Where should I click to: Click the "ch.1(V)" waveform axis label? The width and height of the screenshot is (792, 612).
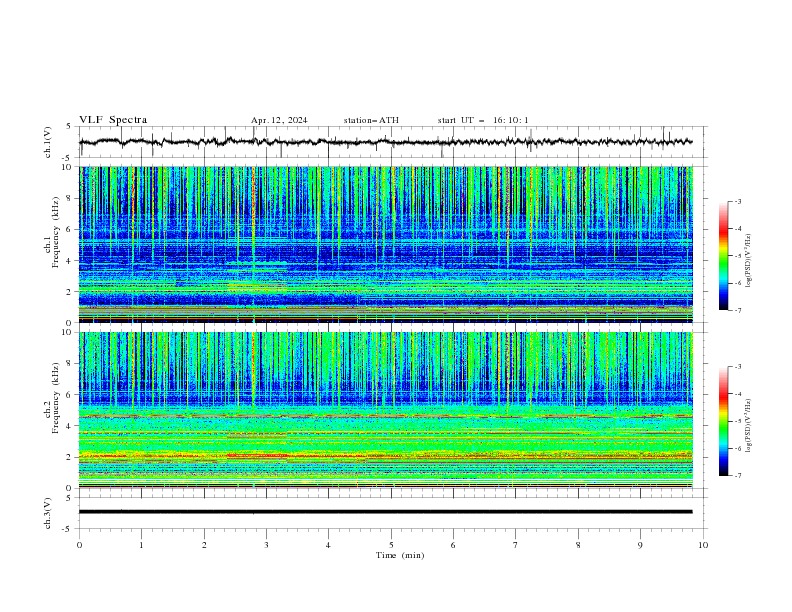tap(48, 142)
